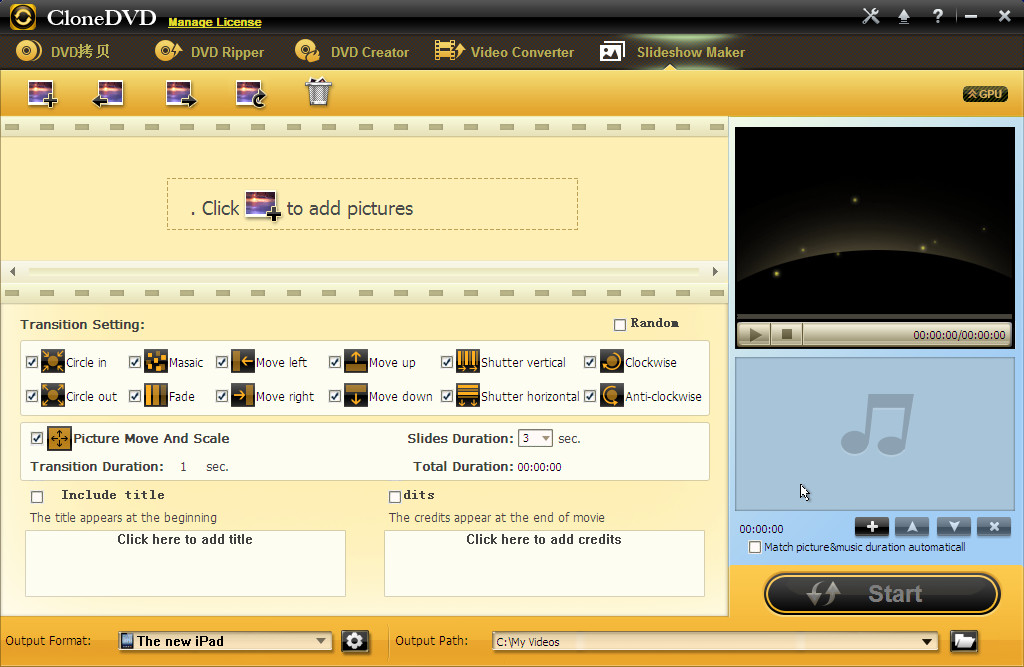
Task: Click the preview playback progress bar
Action: click(x=875, y=318)
